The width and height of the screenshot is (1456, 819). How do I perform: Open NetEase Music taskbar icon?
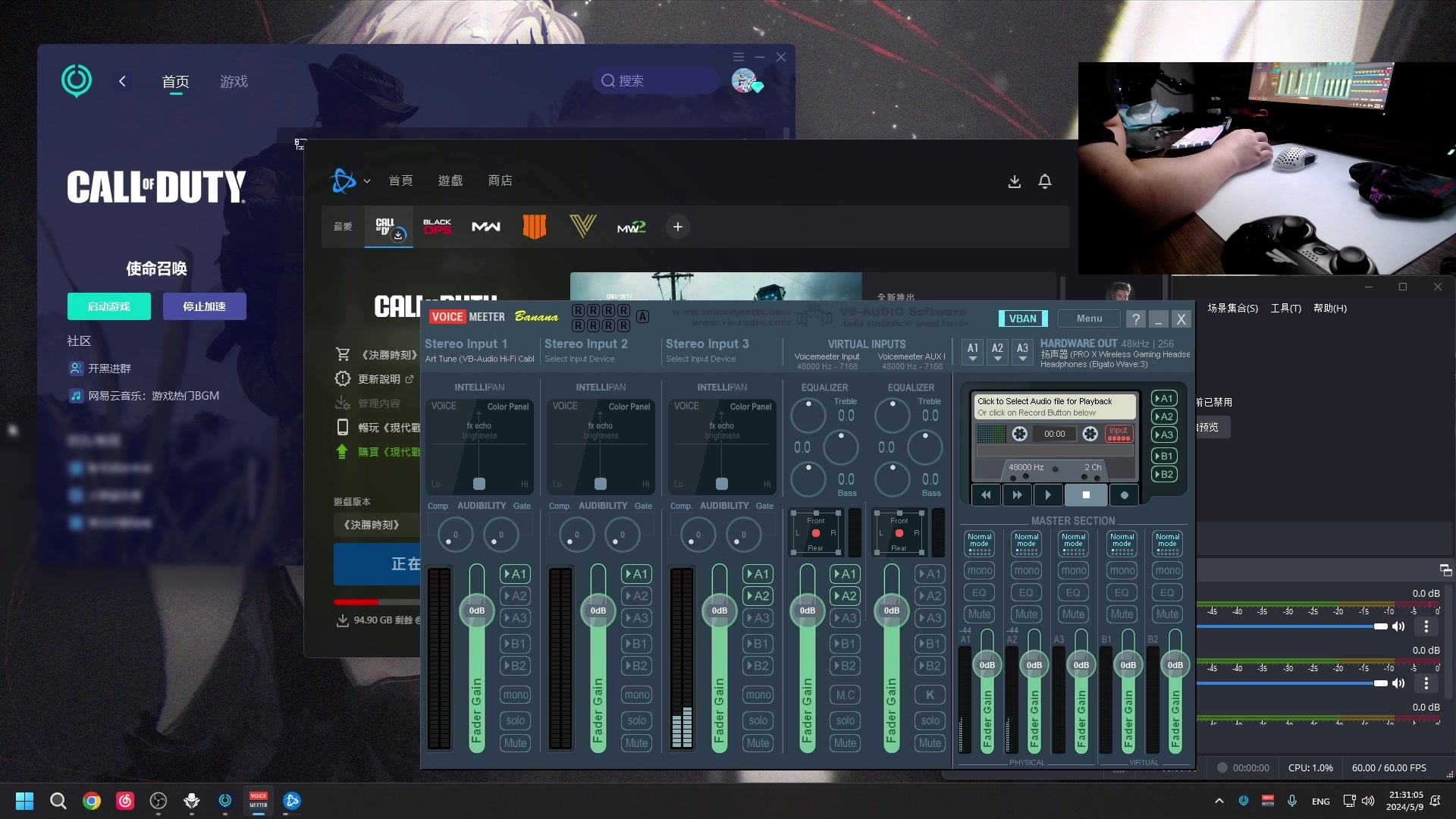tap(125, 801)
